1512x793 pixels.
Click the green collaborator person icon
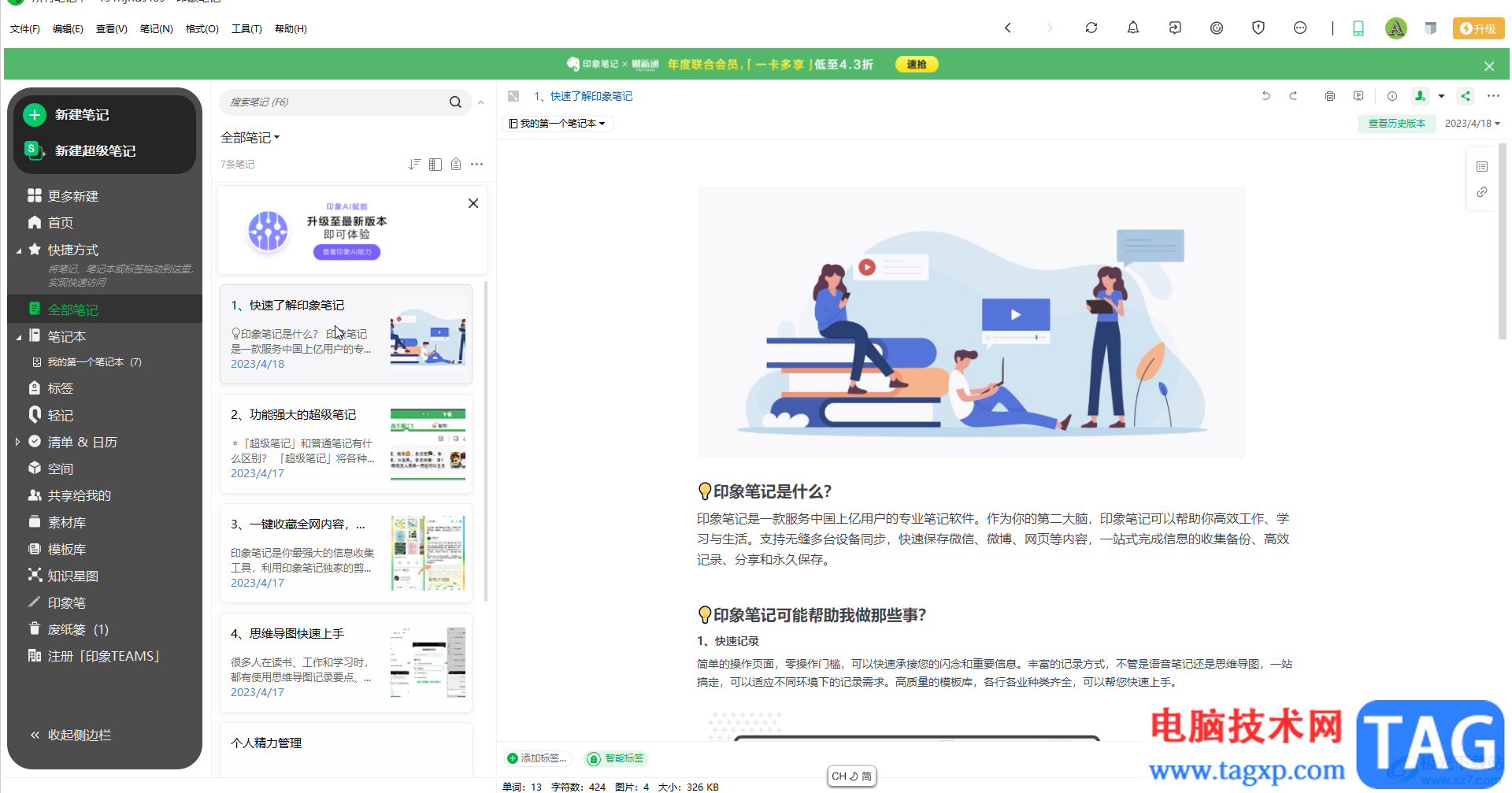pyautogui.click(x=1420, y=96)
